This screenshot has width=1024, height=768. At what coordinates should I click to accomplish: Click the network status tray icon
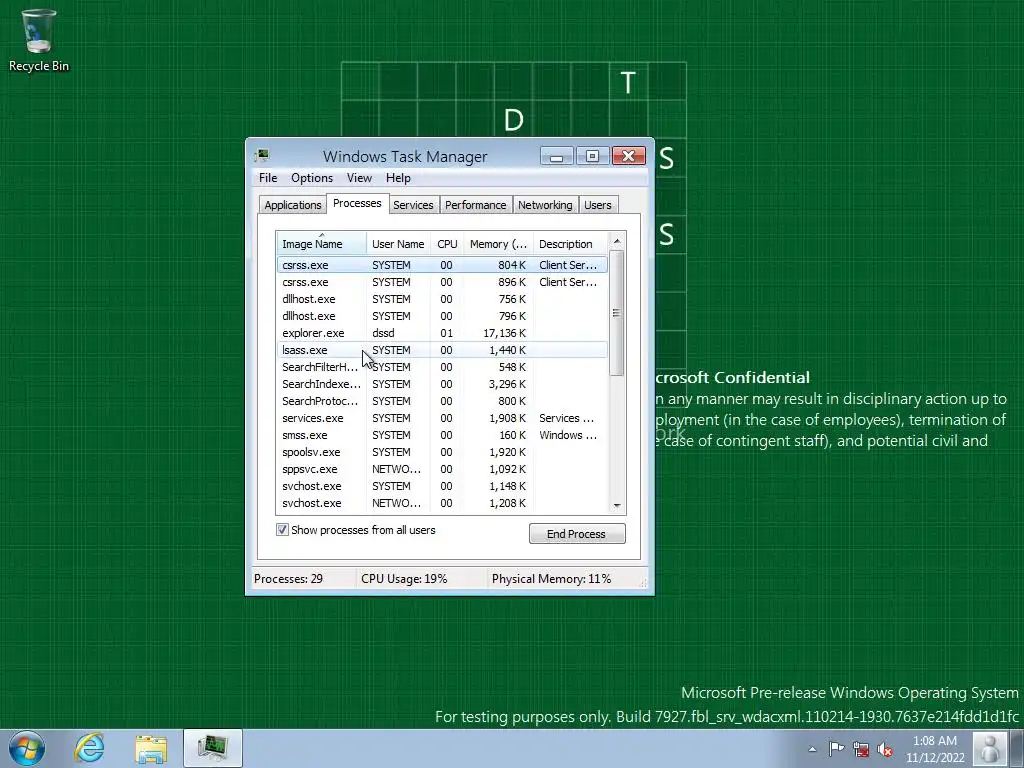(x=861, y=749)
